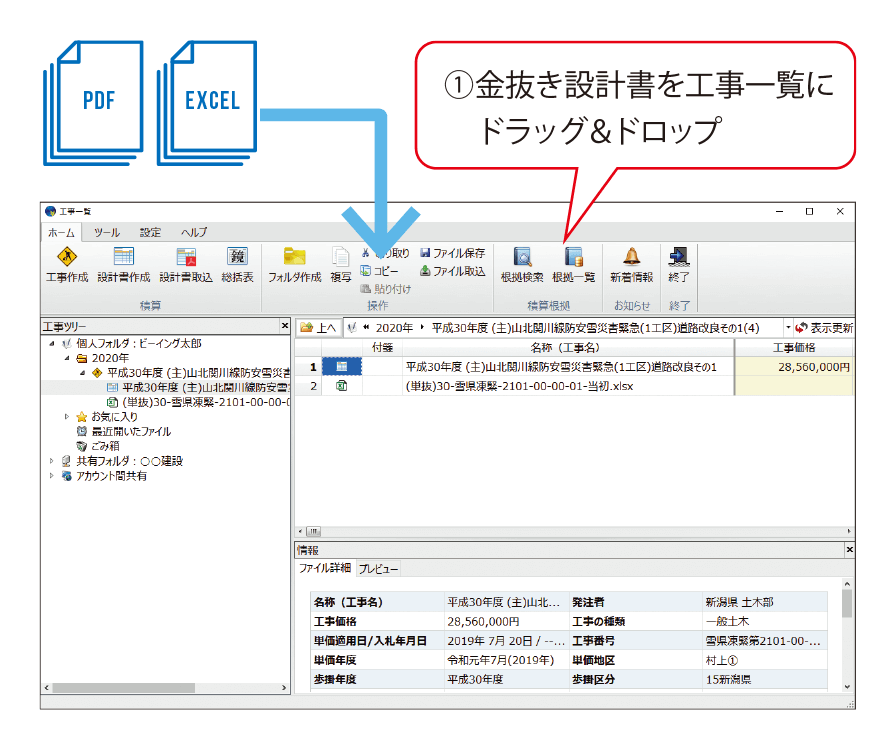
Task: Click the 上へ up button
Action: [319, 328]
